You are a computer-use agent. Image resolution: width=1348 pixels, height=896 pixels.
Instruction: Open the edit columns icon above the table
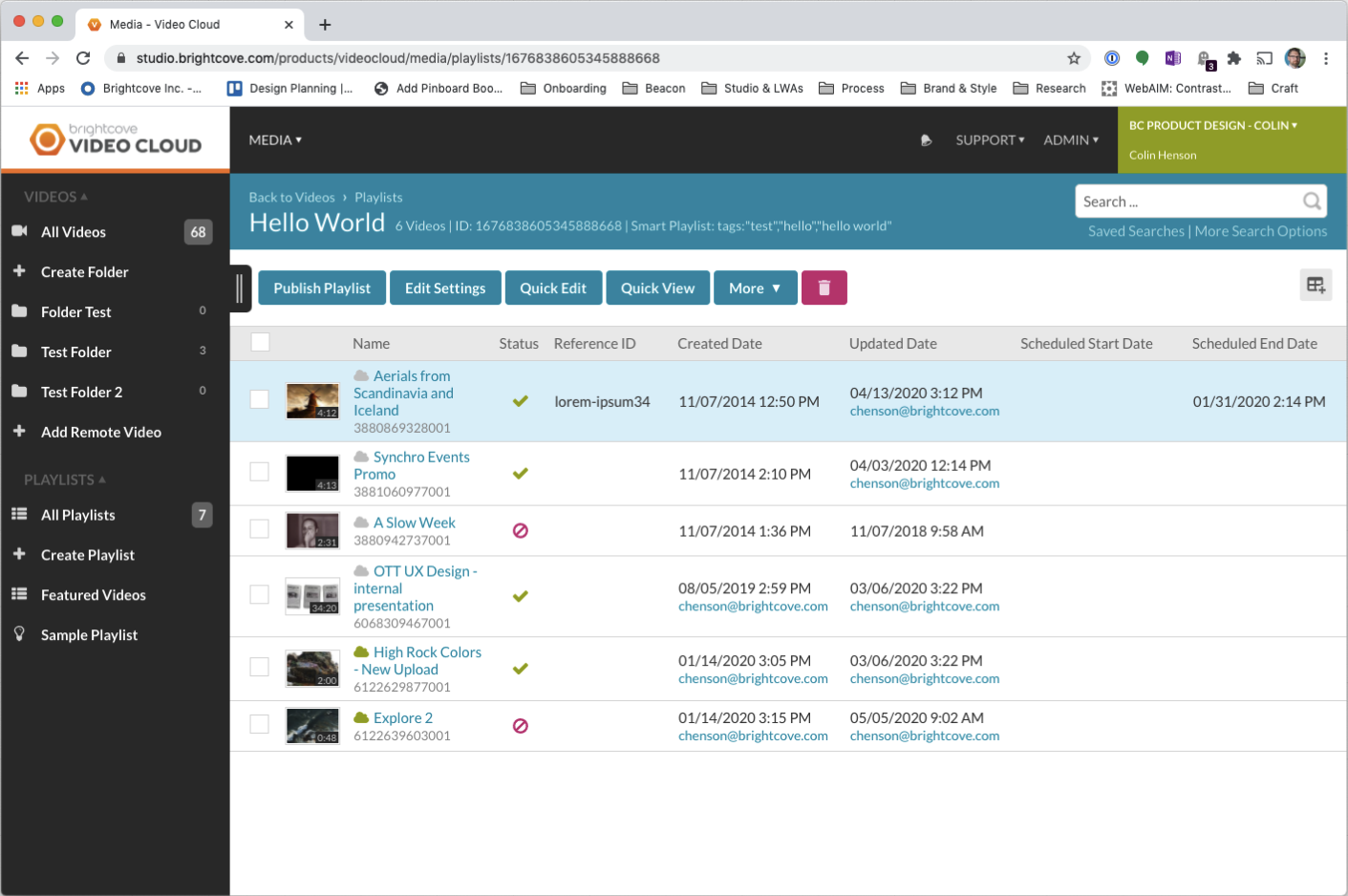coord(1316,285)
